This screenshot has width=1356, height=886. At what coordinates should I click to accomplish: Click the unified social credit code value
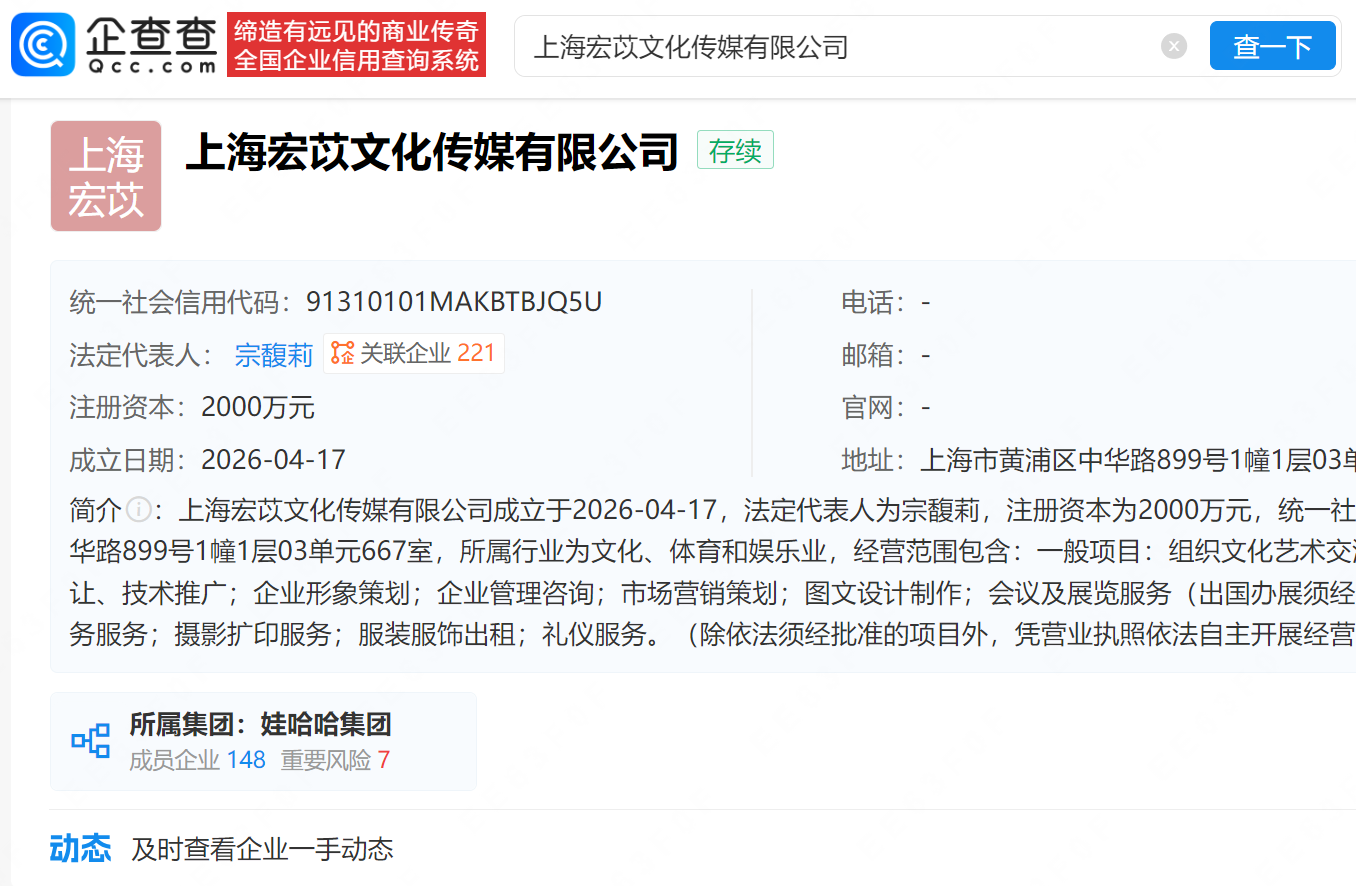tap(454, 302)
